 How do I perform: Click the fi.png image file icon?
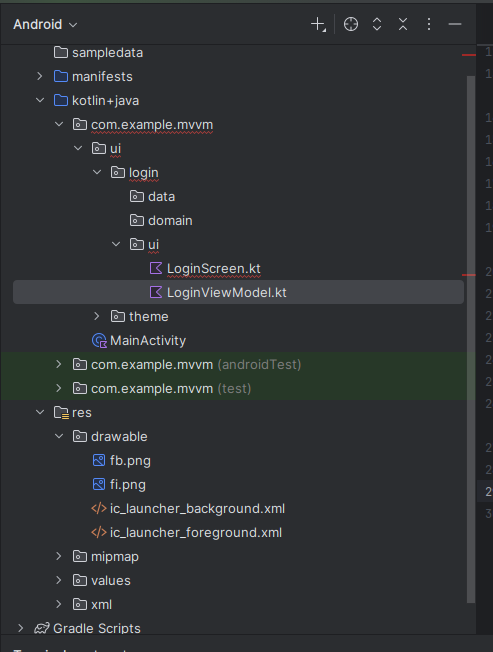point(99,484)
